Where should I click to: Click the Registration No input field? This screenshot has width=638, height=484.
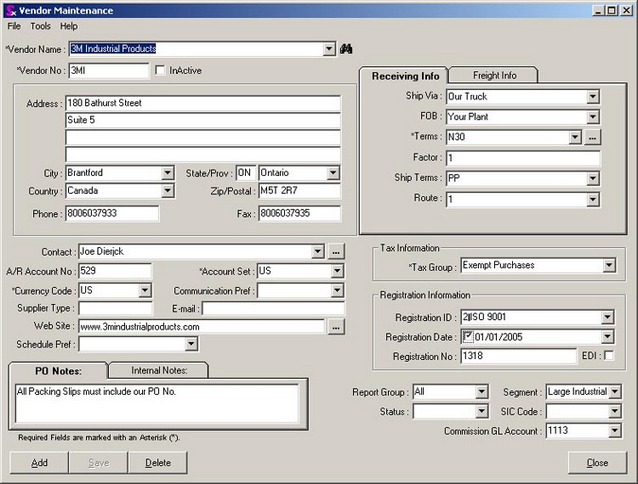[518, 356]
